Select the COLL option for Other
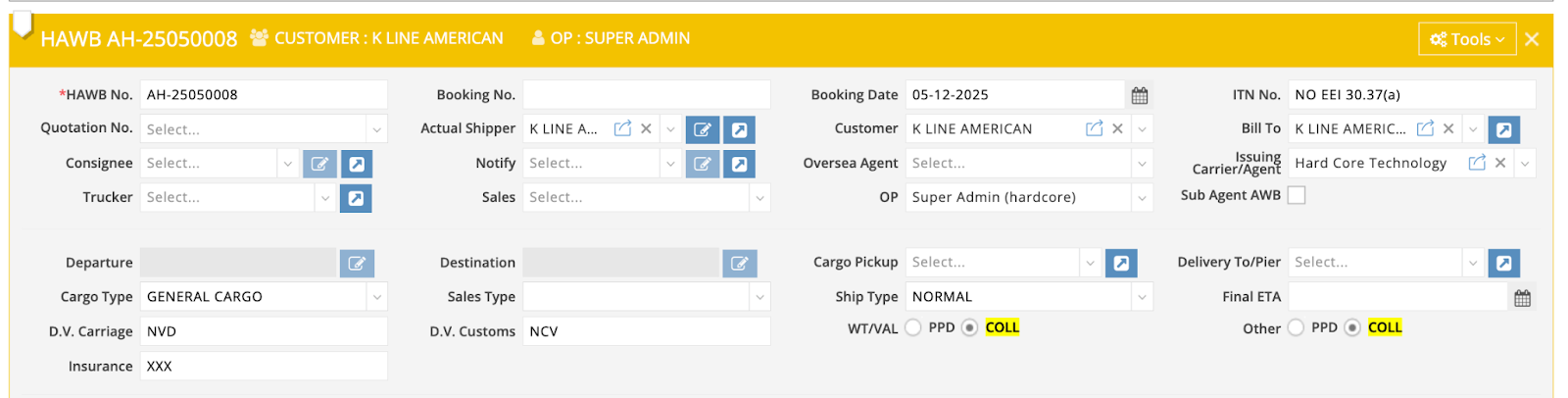1568x398 pixels. point(1352,327)
